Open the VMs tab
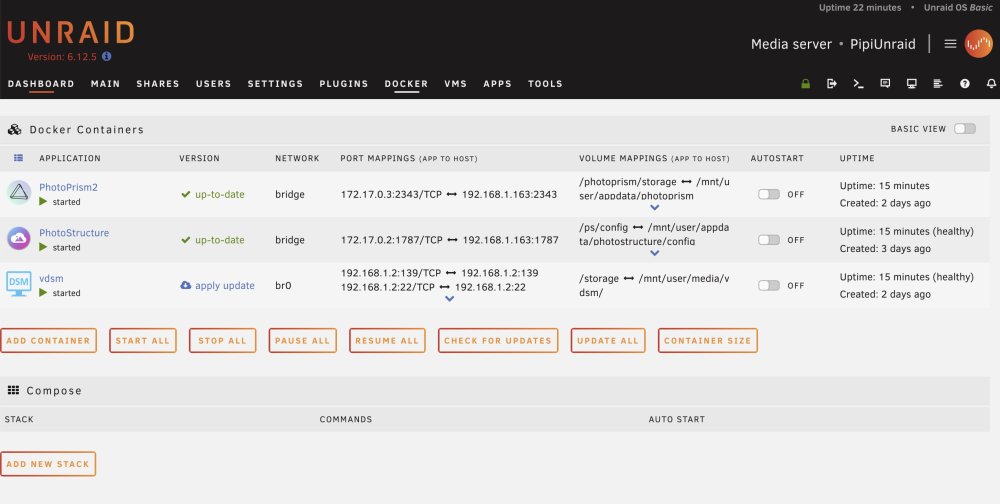 coord(455,84)
